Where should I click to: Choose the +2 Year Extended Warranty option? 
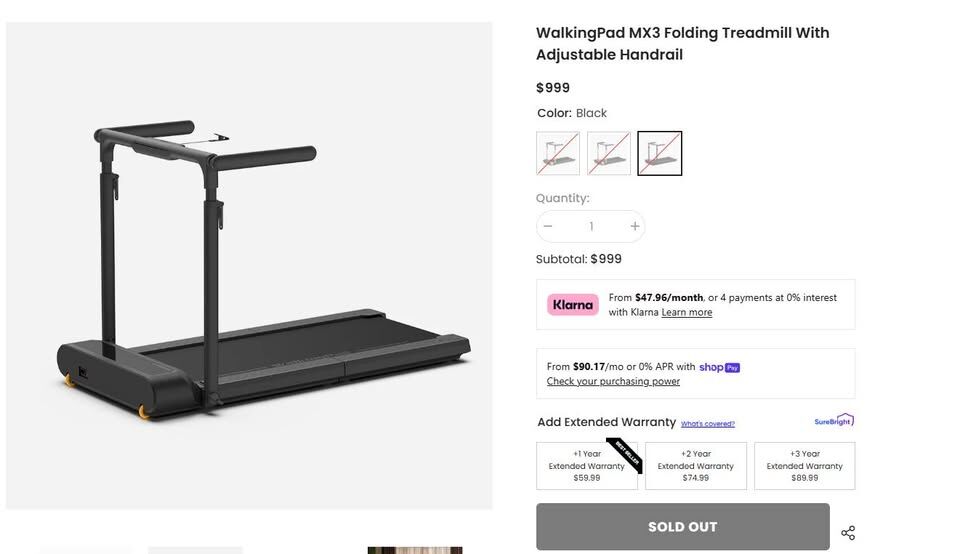[696, 466]
